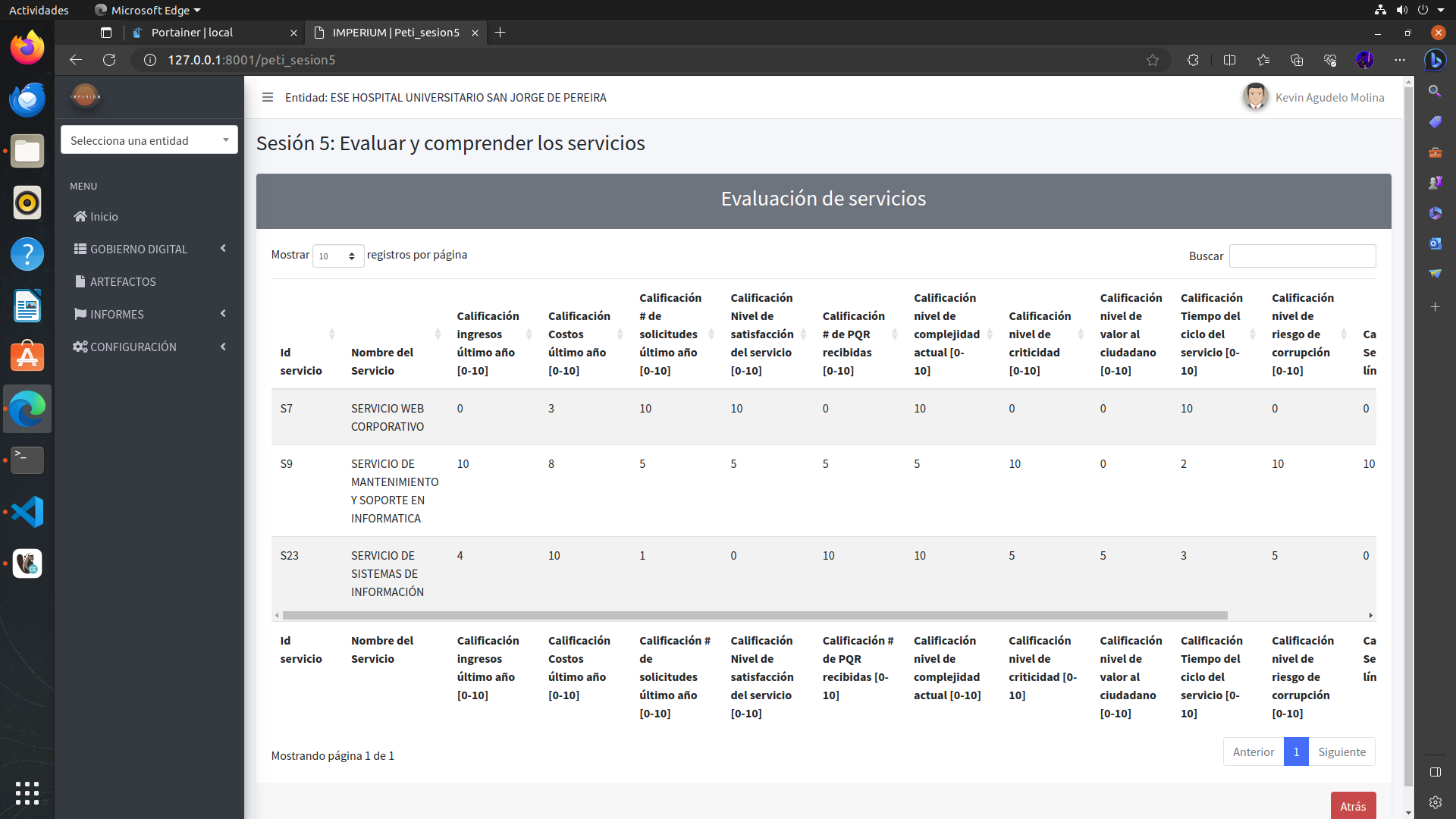The image size is (1456, 819).
Task: Toggle sidebar with hamburger menu icon
Action: coord(267,97)
